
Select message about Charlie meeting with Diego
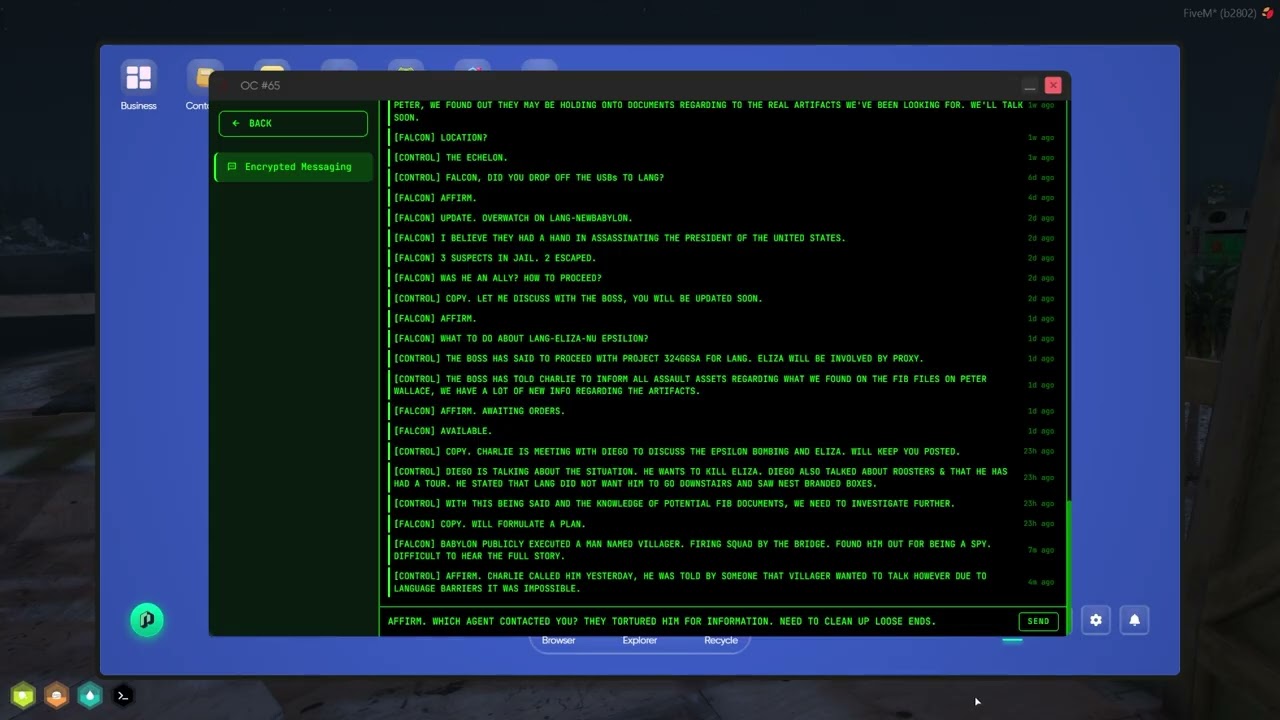(x=722, y=451)
